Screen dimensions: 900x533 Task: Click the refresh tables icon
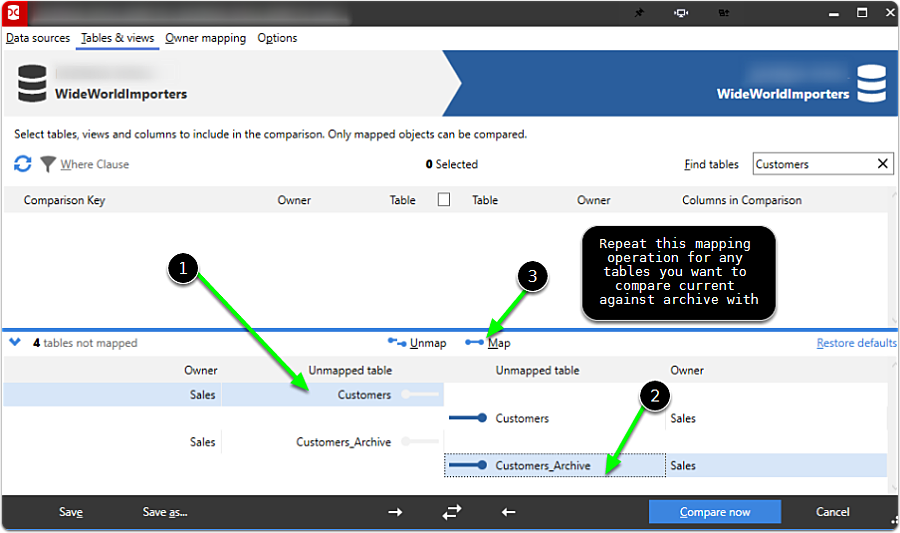(x=22, y=164)
